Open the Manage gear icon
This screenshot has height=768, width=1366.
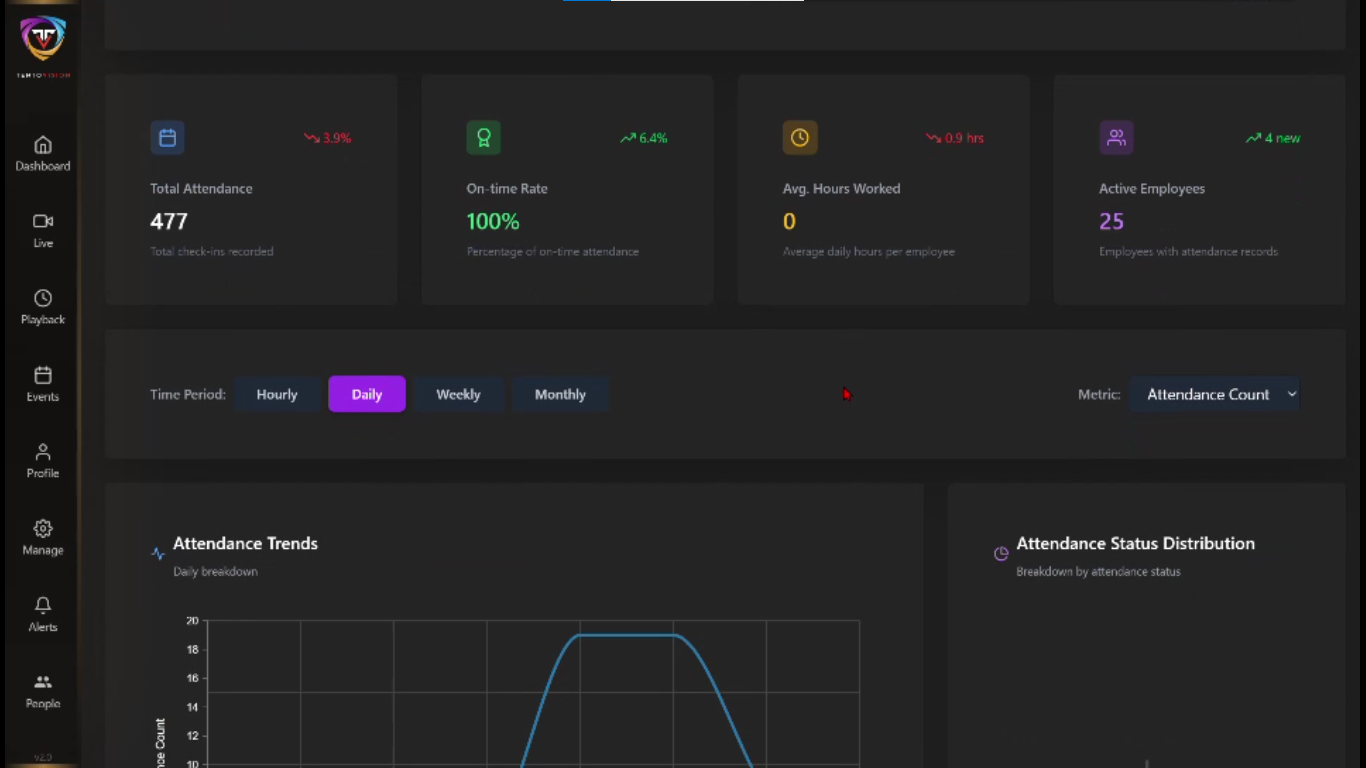(x=43, y=528)
